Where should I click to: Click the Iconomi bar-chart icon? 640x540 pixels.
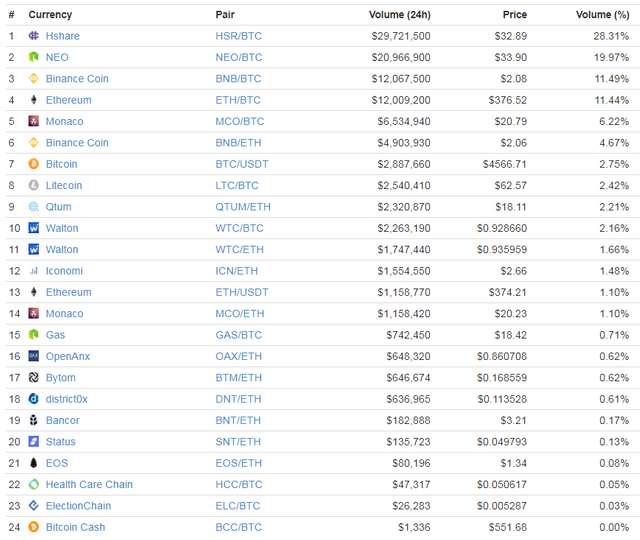point(33,271)
